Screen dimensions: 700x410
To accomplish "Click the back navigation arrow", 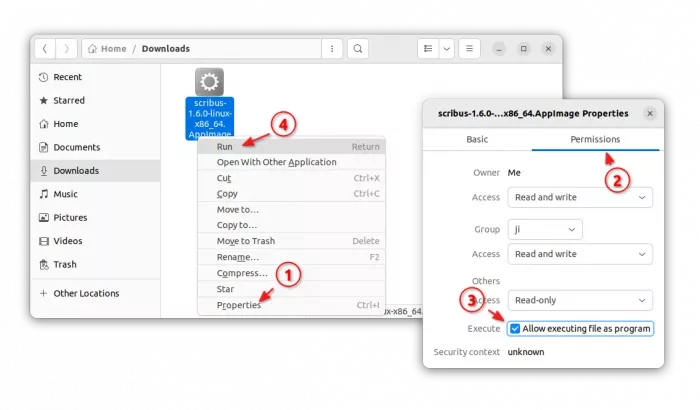I will tap(45, 48).
